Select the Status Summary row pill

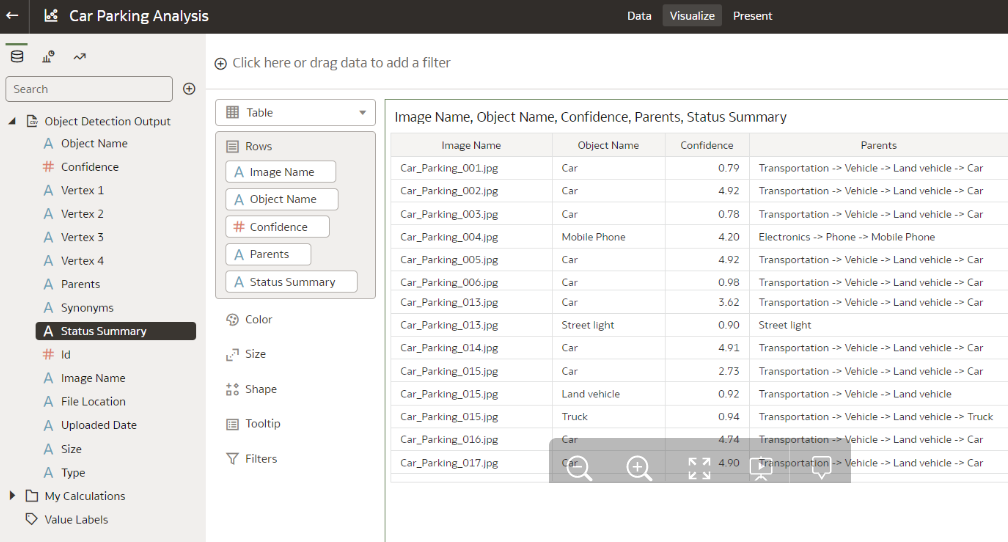tap(291, 282)
